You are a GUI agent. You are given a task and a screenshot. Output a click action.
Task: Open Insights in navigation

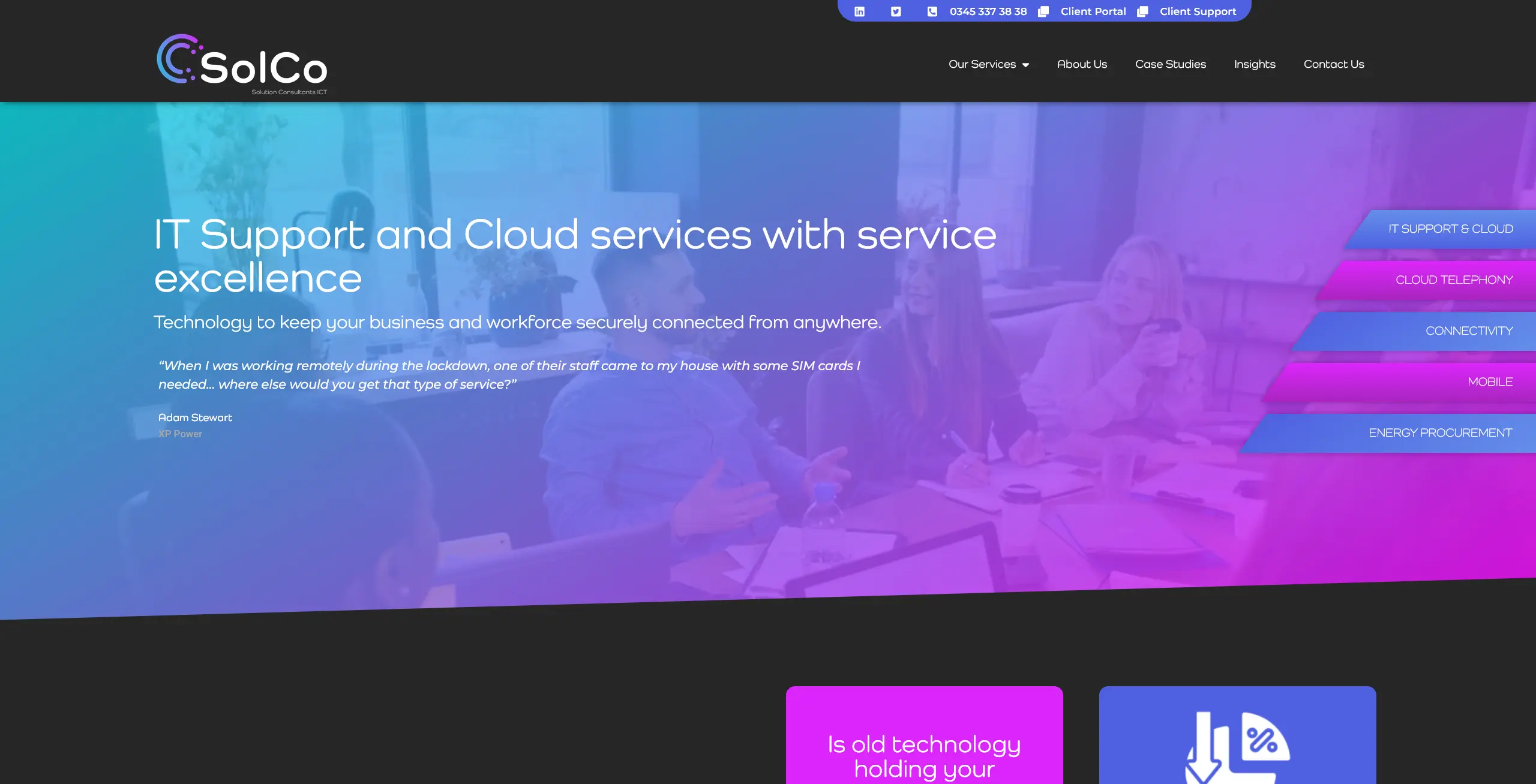[x=1255, y=64]
